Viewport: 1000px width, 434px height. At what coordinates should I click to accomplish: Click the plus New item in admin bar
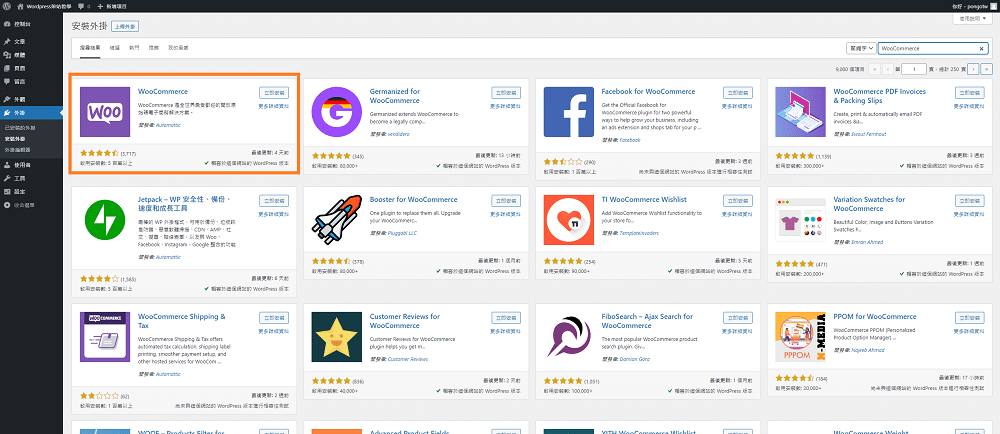113,6
